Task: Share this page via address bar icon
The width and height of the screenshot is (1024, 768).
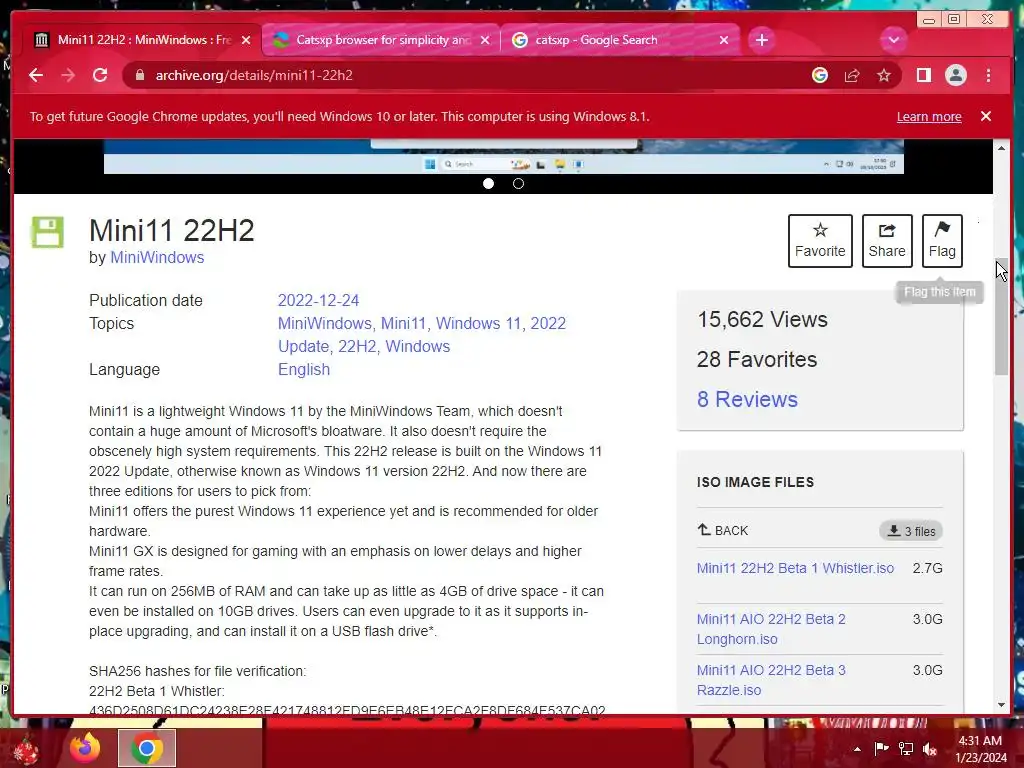Action: coord(852,75)
